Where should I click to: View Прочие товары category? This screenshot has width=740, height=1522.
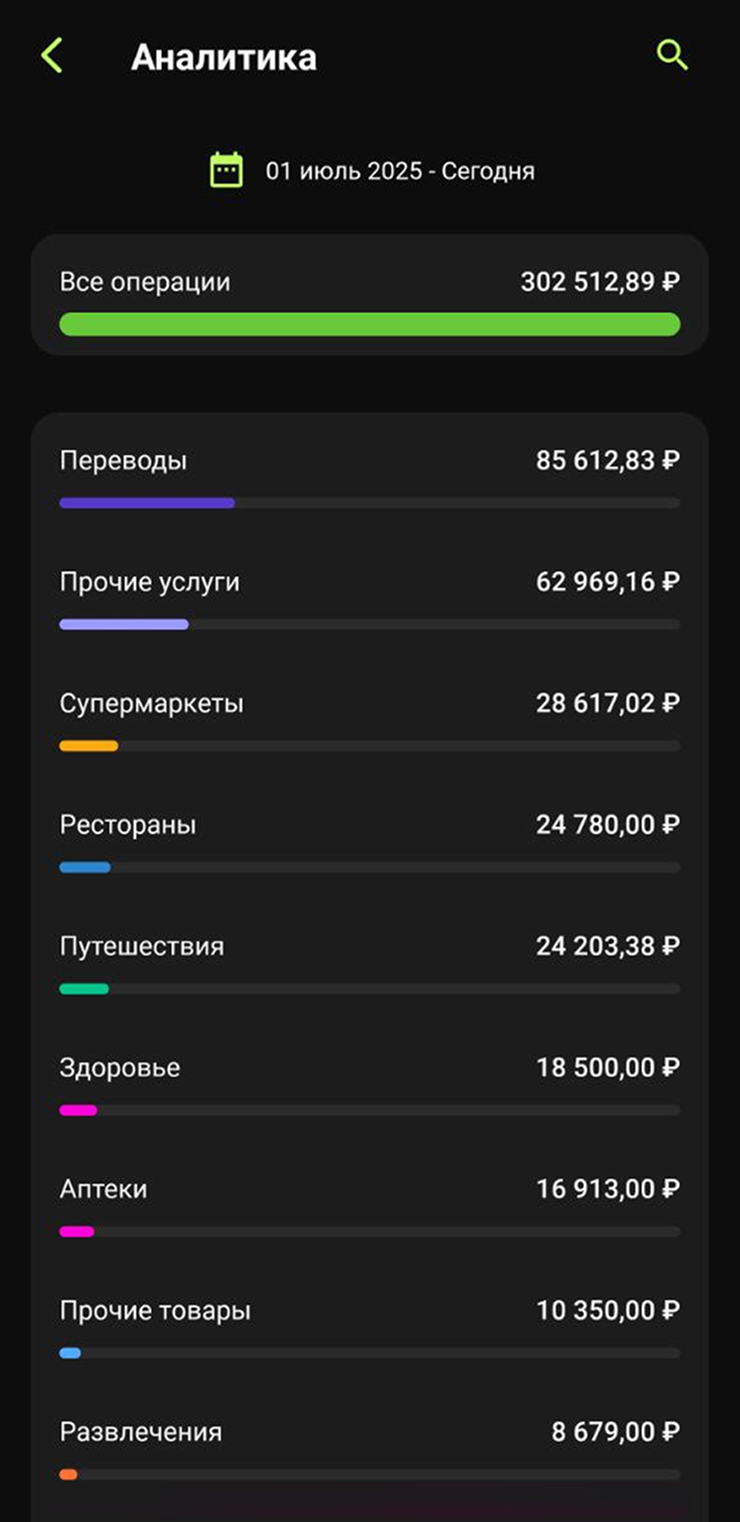(x=370, y=1326)
